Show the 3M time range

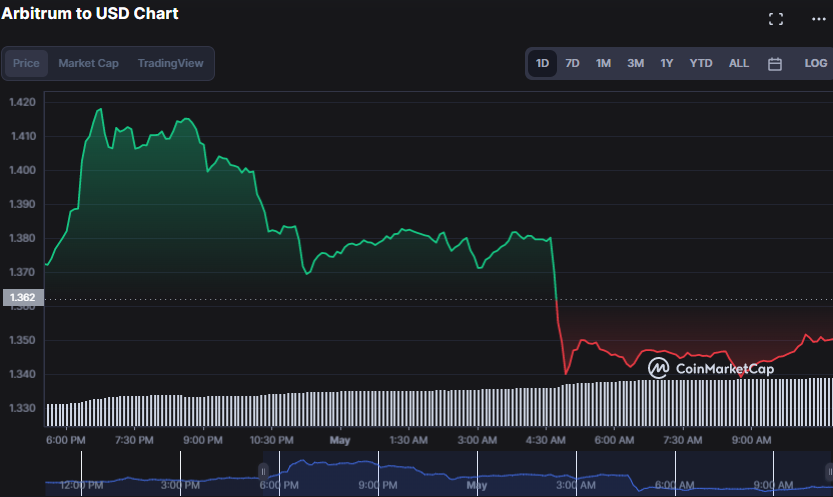635,63
